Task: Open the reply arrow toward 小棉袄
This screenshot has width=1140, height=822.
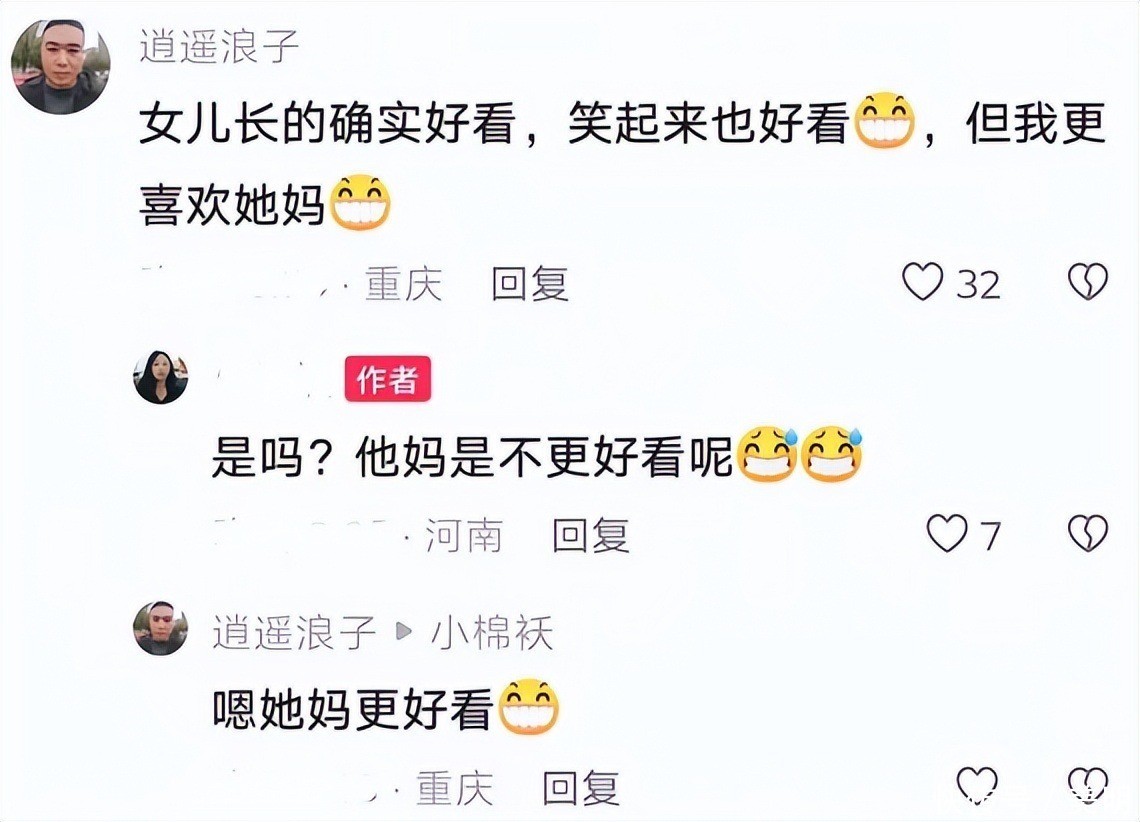Action: [404, 632]
